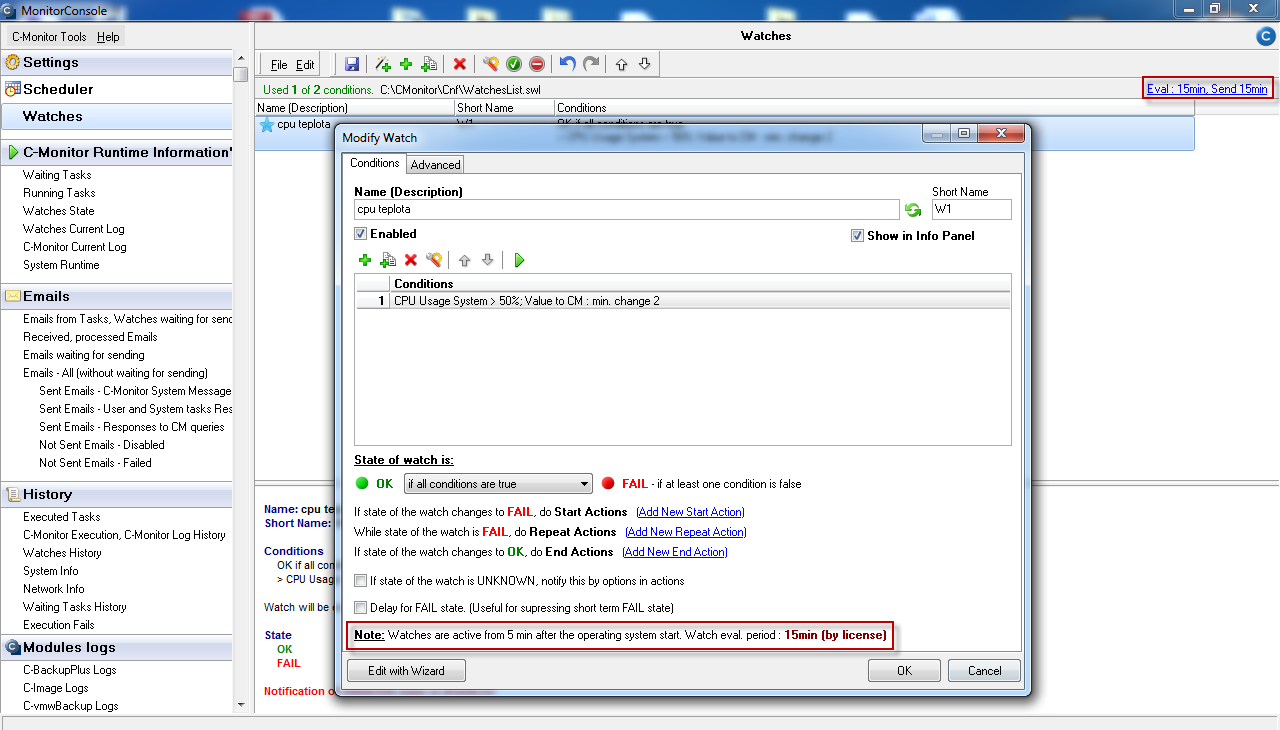Enable the UNKNOWN state notification checkbox
1280x730 pixels.
click(361, 581)
